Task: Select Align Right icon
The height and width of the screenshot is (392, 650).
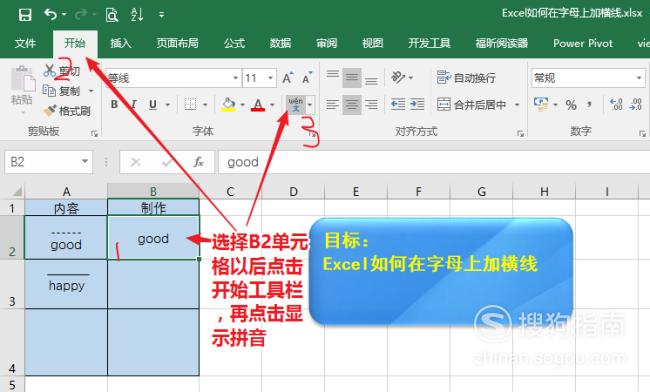Action: (371, 104)
